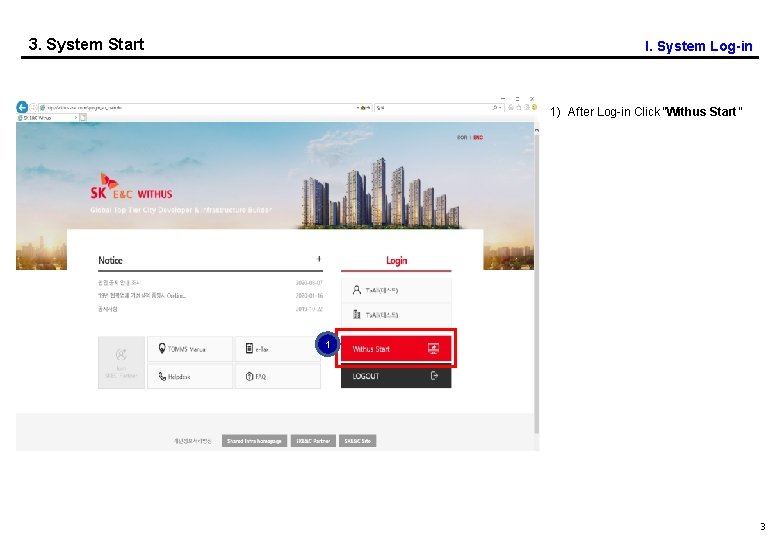Image resolution: width=780 pixels, height=540 pixels.
Task: Click the search magnifier icon in browser
Action: (x=495, y=107)
